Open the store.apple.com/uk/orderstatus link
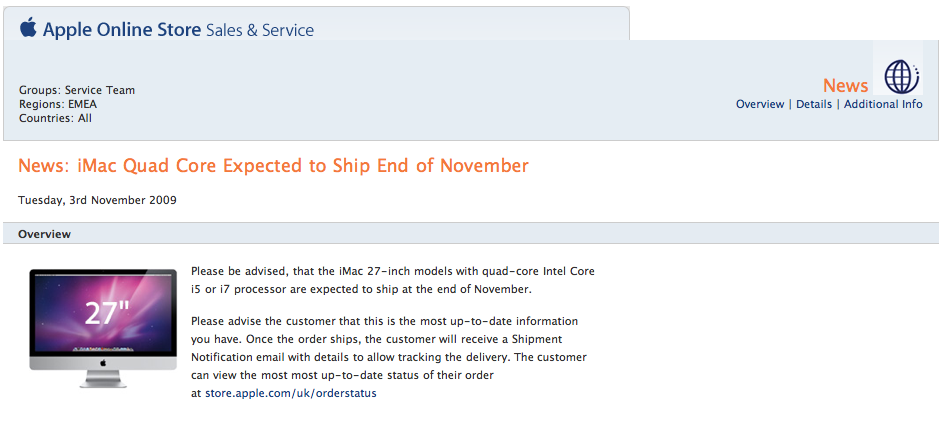 [290, 393]
